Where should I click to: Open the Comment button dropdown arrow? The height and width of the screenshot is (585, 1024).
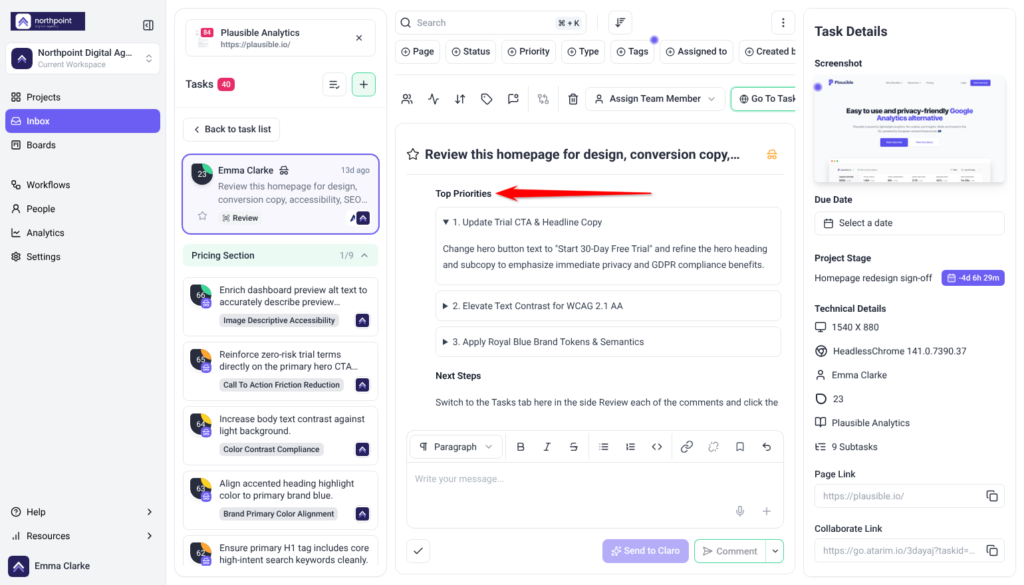pyautogui.click(x=775, y=551)
